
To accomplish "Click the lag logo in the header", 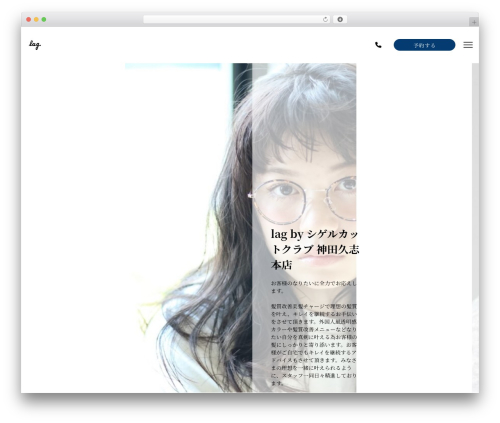I will click(x=35, y=45).
